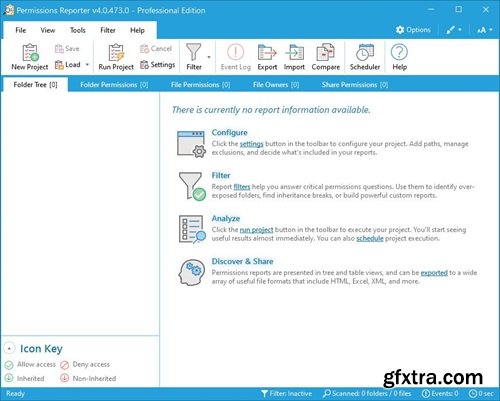Switch to the File Owners tab
This screenshot has height=401, width=500.
coord(276,85)
